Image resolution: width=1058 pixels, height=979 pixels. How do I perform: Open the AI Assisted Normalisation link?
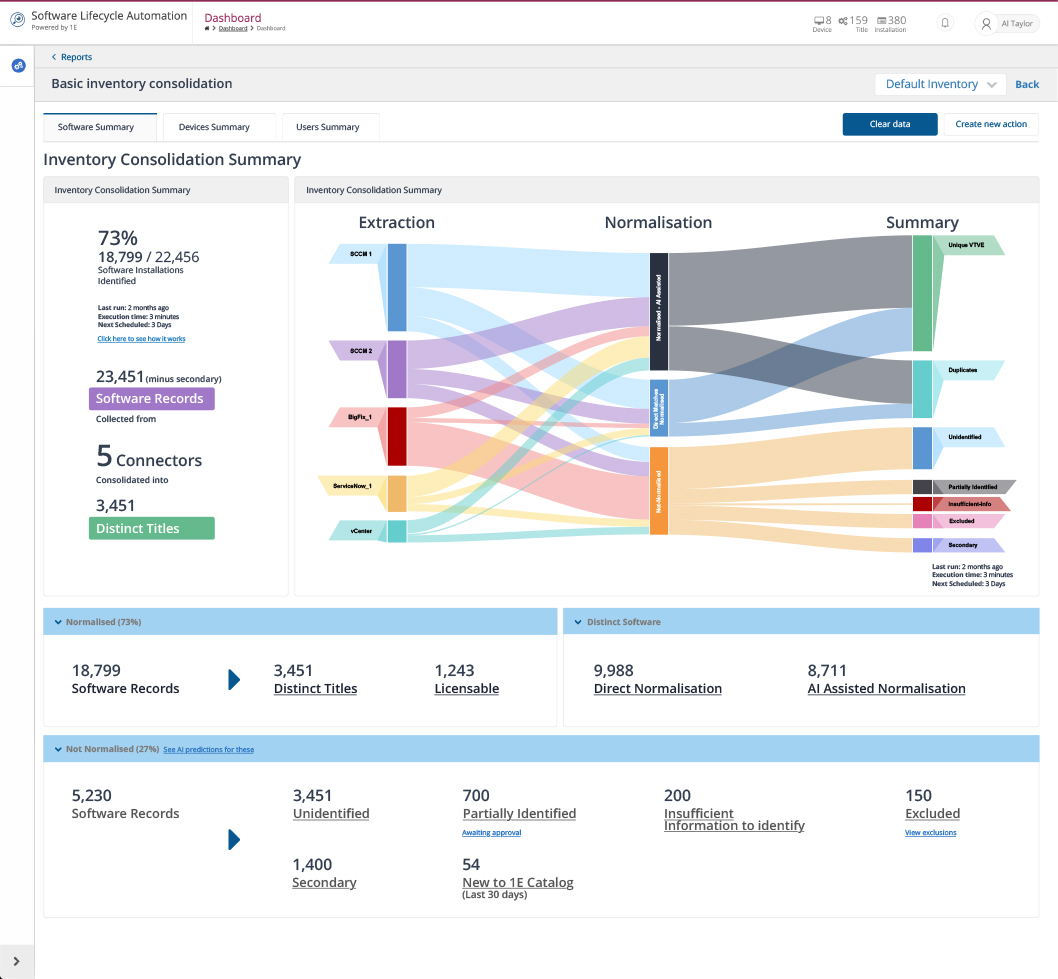[887, 688]
